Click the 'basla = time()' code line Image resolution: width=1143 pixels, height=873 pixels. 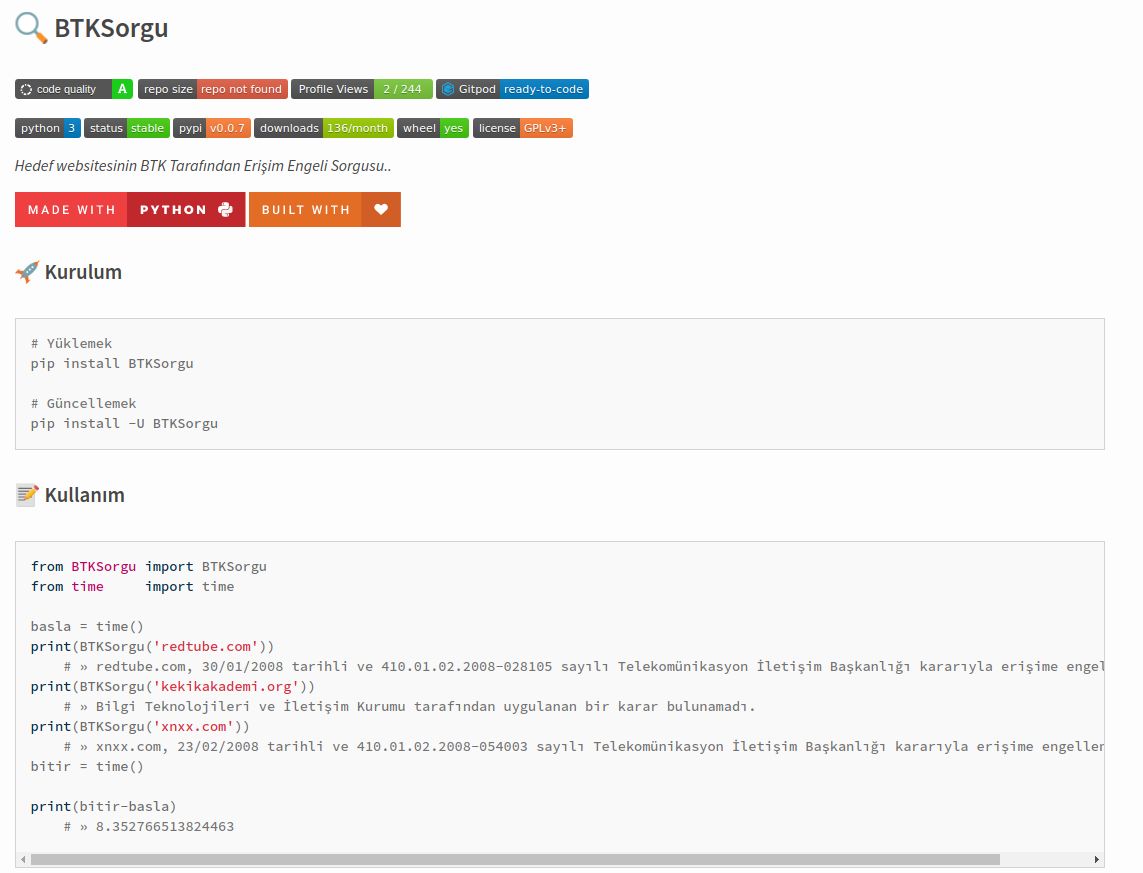pyautogui.click(x=87, y=626)
